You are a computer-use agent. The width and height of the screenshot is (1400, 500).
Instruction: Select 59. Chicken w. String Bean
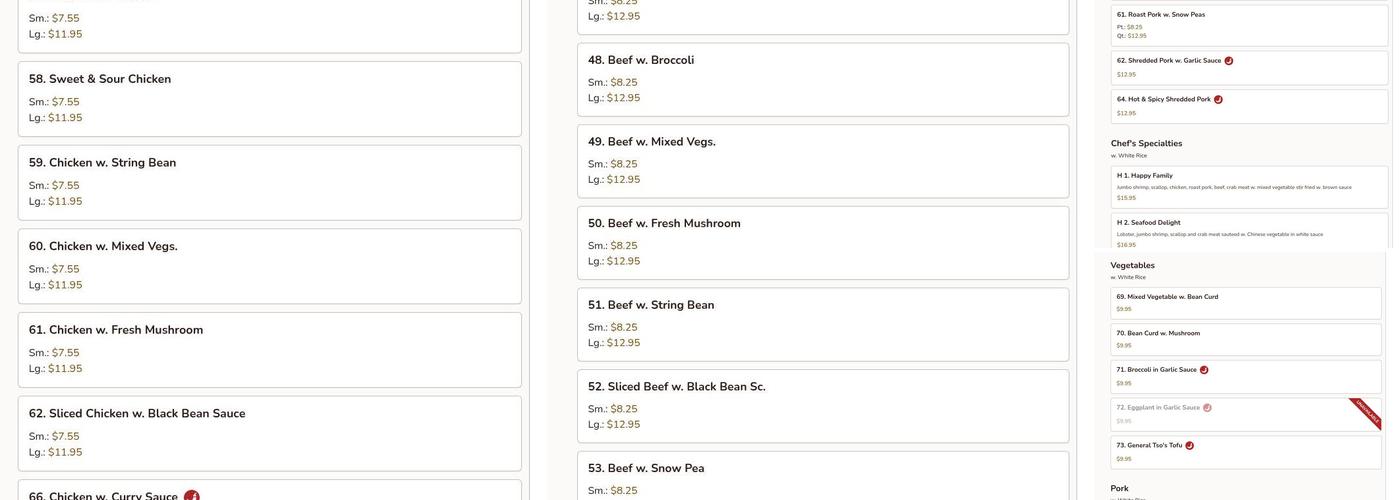pyautogui.click(x=269, y=182)
